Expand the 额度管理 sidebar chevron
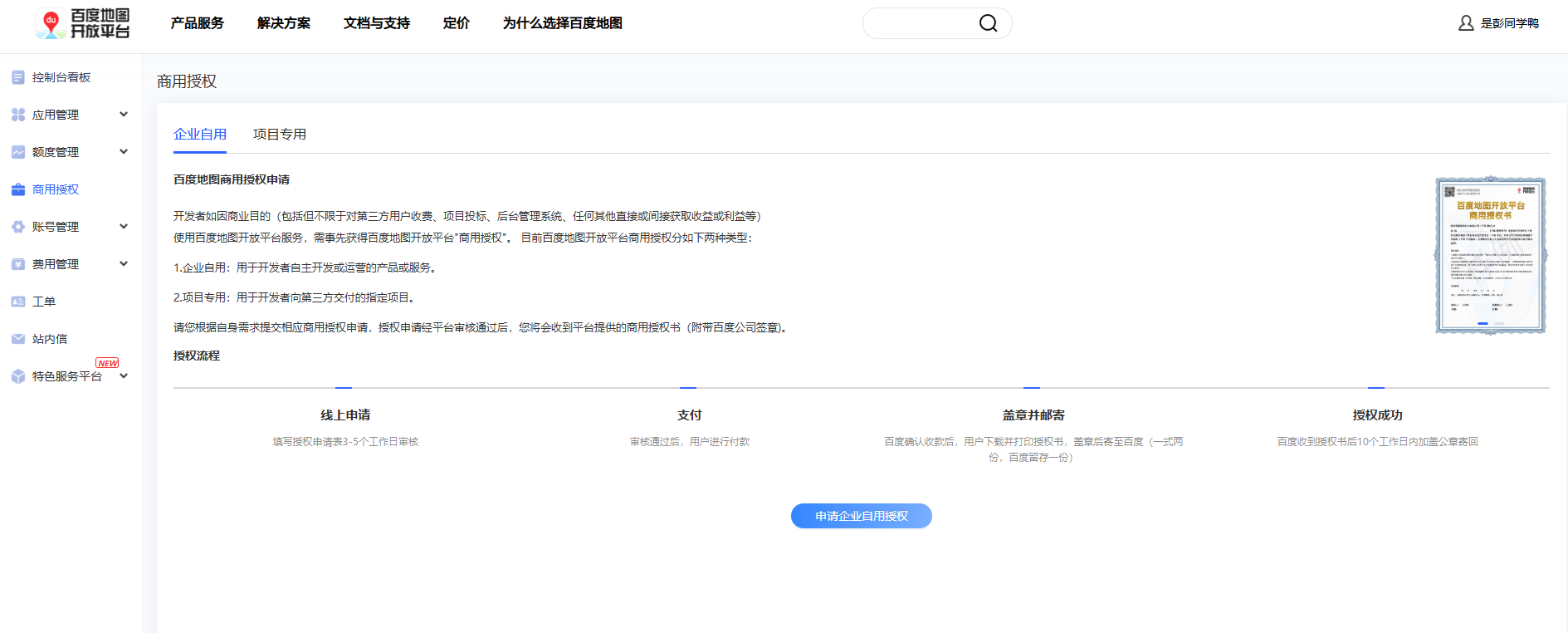The image size is (1568, 633). click(124, 152)
